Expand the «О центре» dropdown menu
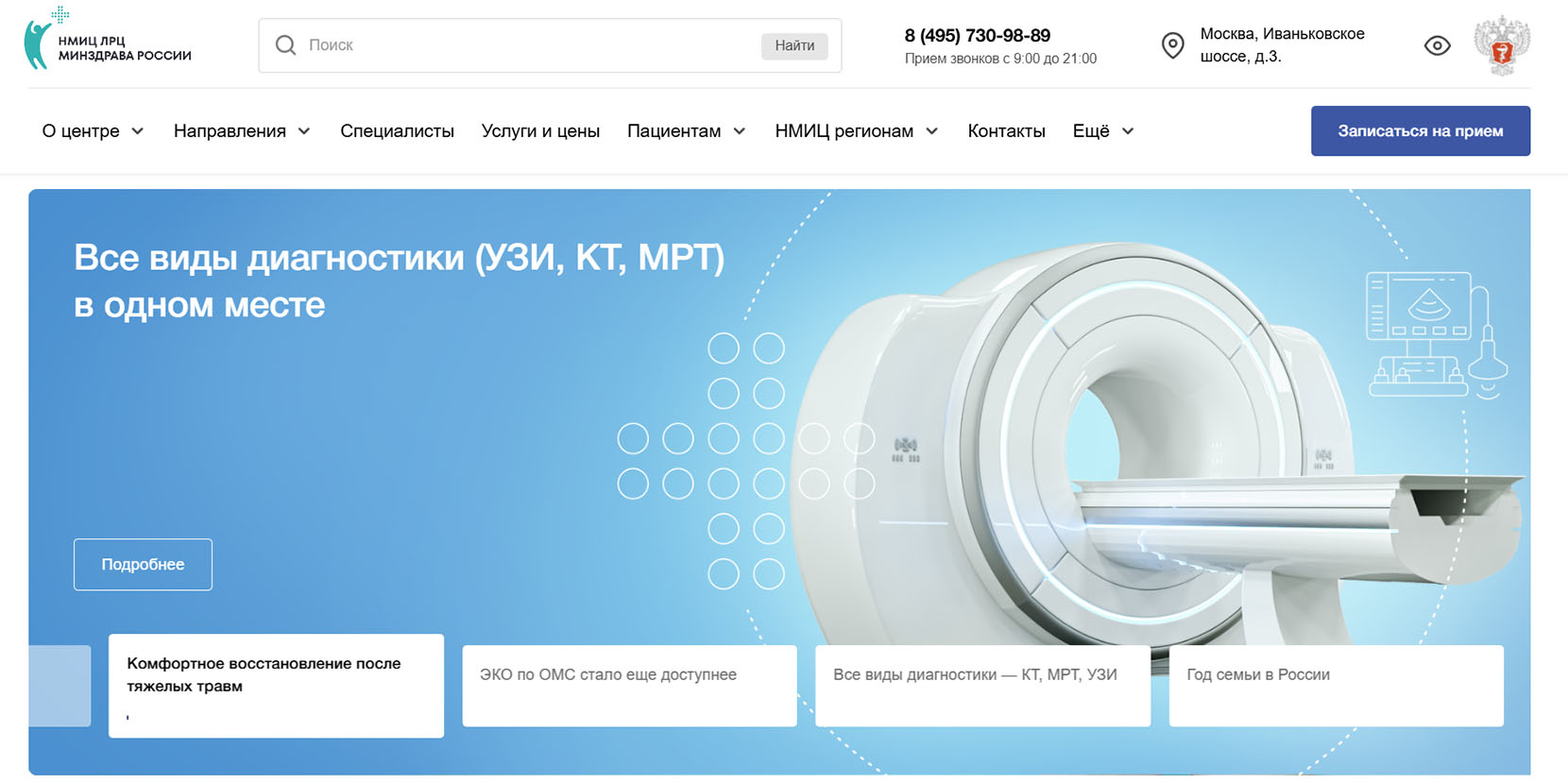The height and width of the screenshot is (784, 1568). [x=93, y=131]
